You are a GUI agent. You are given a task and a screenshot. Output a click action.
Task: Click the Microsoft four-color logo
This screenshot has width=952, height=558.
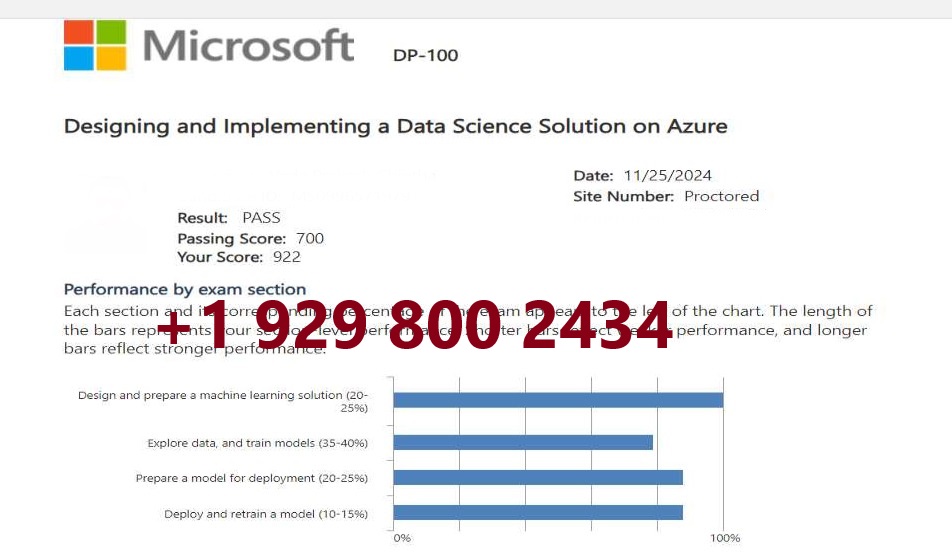95,46
